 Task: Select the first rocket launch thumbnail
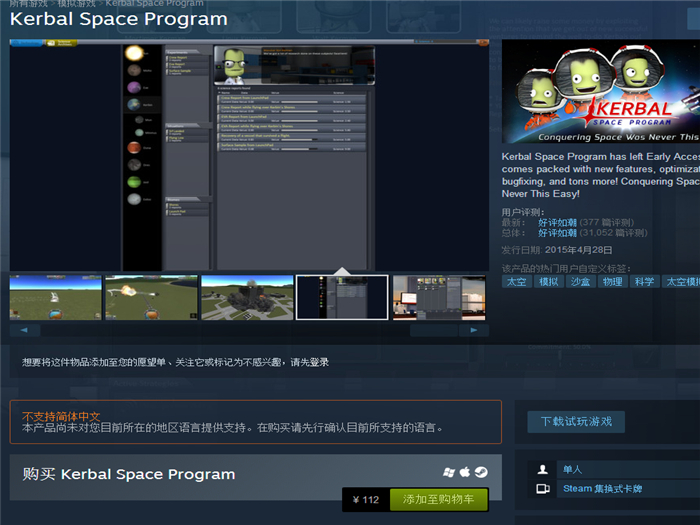point(56,297)
